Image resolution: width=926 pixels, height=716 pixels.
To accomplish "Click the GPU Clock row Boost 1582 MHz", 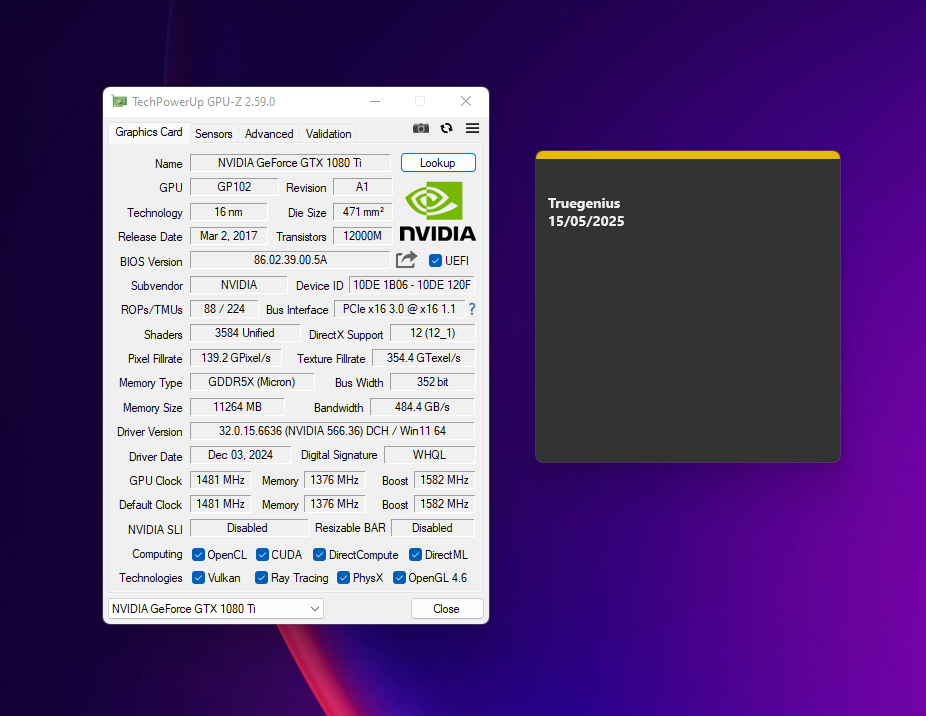I will click(444, 480).
